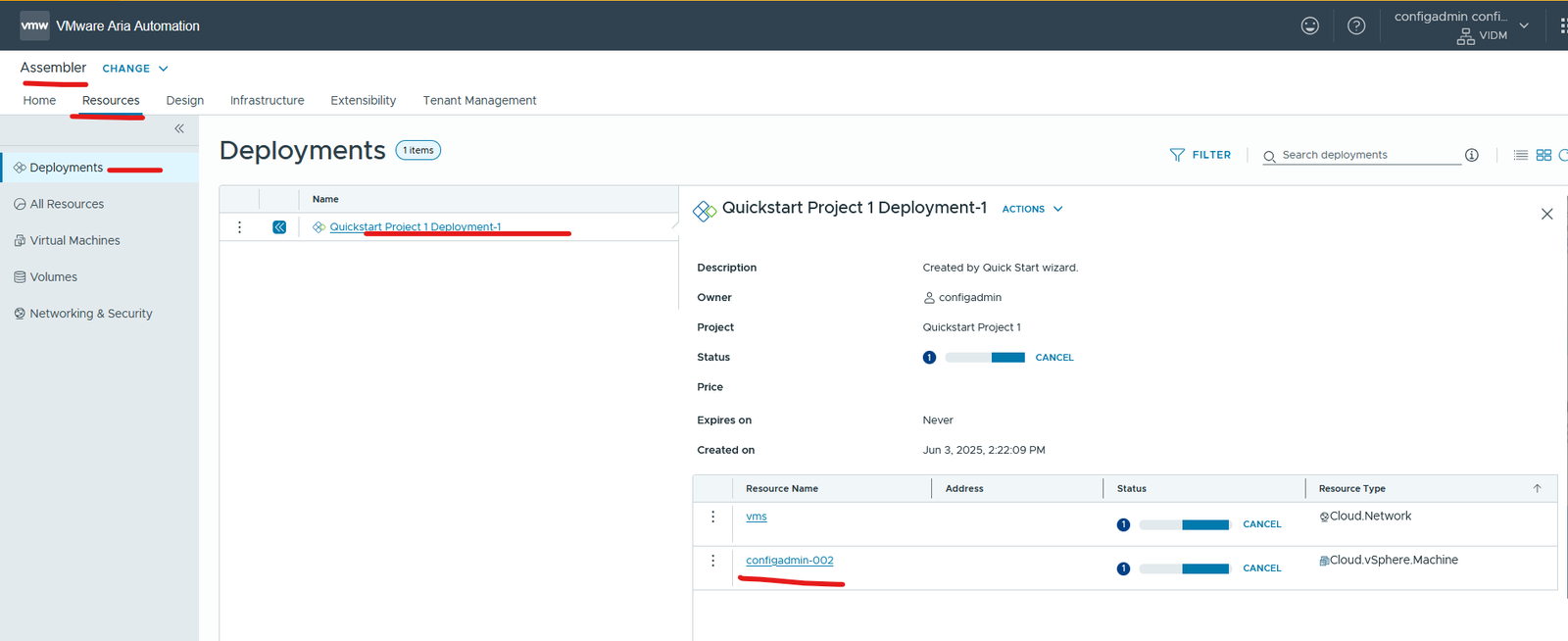The width and height of the screenshot is (1568, 641).
Task: Expand the CHANGE service dropdown
Action: click(135, 69)
